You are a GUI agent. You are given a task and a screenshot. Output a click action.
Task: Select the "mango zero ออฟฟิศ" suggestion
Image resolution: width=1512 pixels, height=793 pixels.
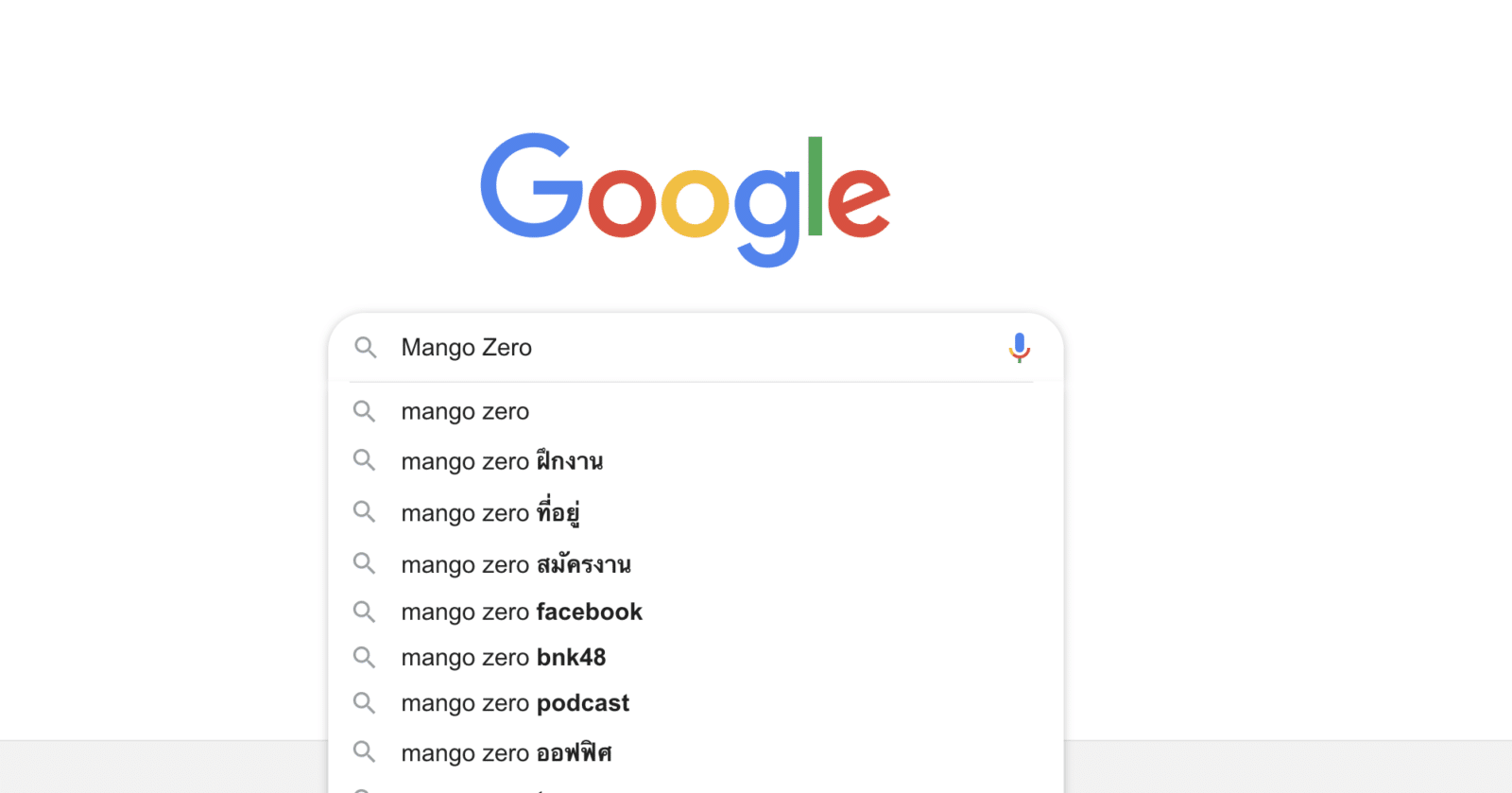(x=506, y=751)
